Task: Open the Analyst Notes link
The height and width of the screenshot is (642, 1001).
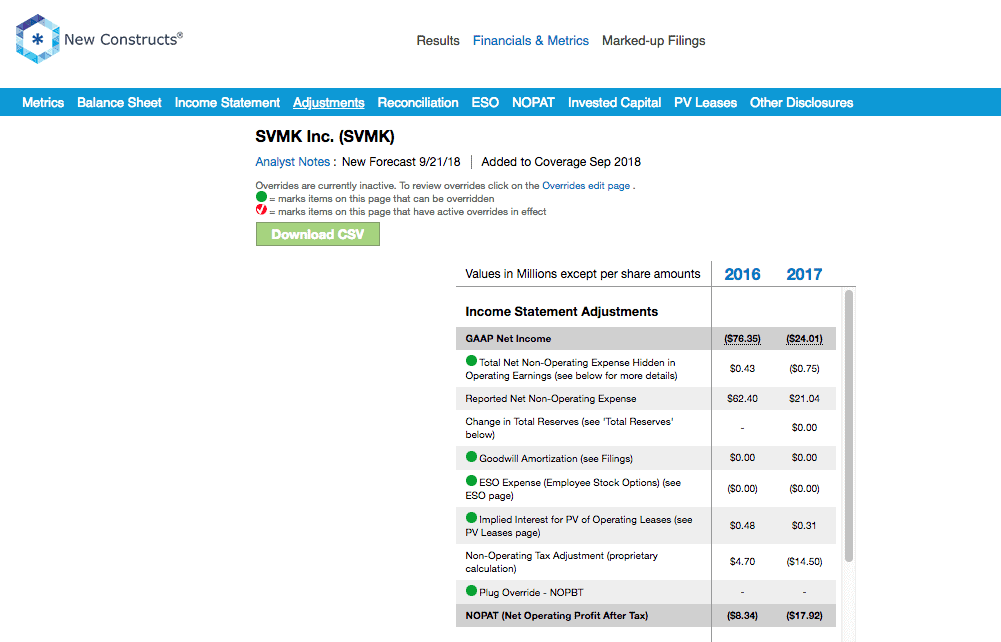Action: coord(292,162)
